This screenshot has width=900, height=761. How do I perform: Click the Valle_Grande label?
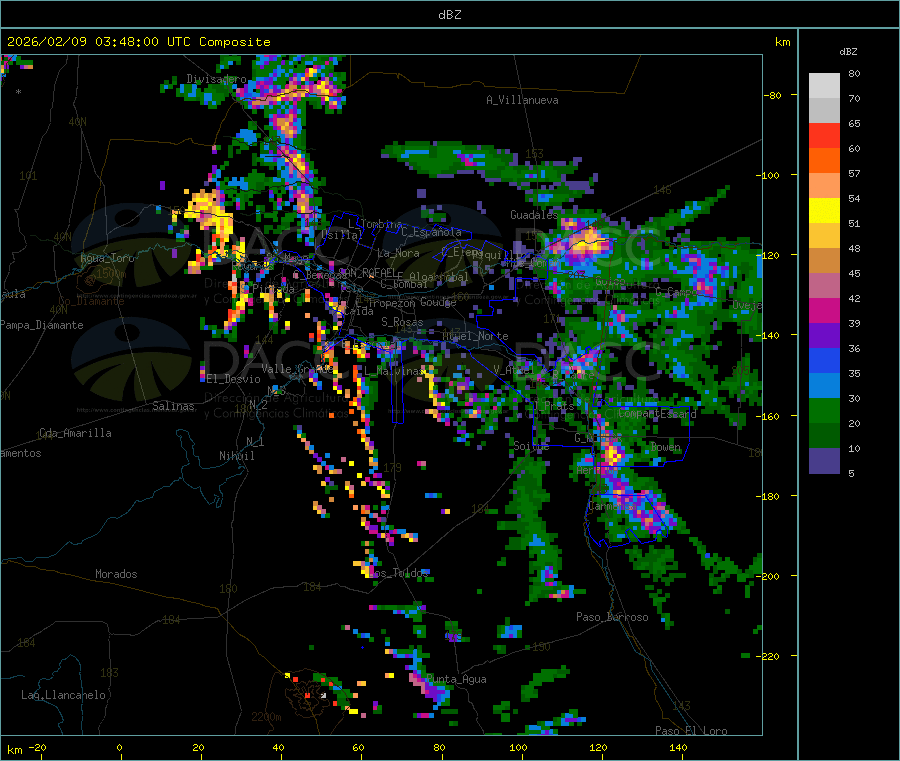[295, 368]
